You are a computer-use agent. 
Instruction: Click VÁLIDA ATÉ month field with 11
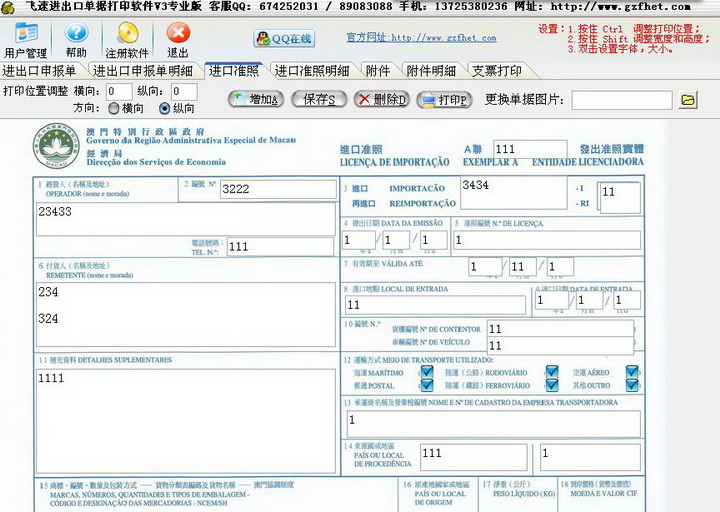coord(523,266)
